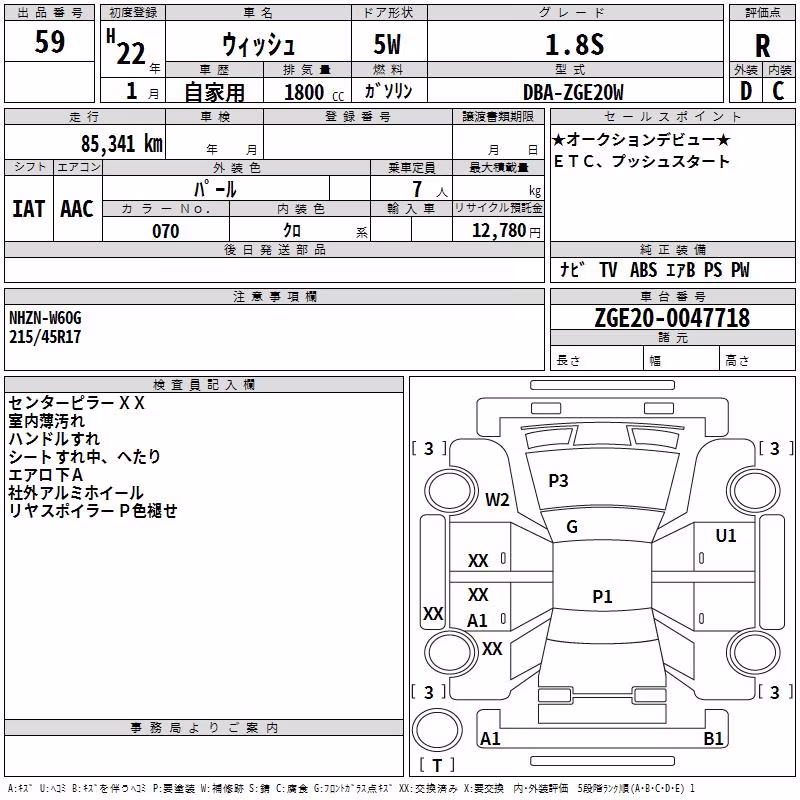This screenshot has width=800, height=800.
Task: Click seating capacity 7 人
Action: [x=429, y=190]
